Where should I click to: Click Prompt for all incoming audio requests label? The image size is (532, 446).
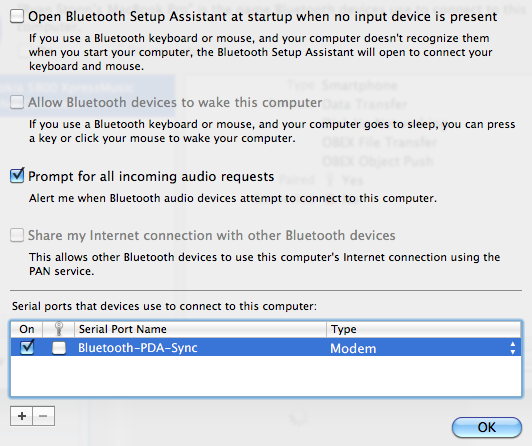click(151, 176)
